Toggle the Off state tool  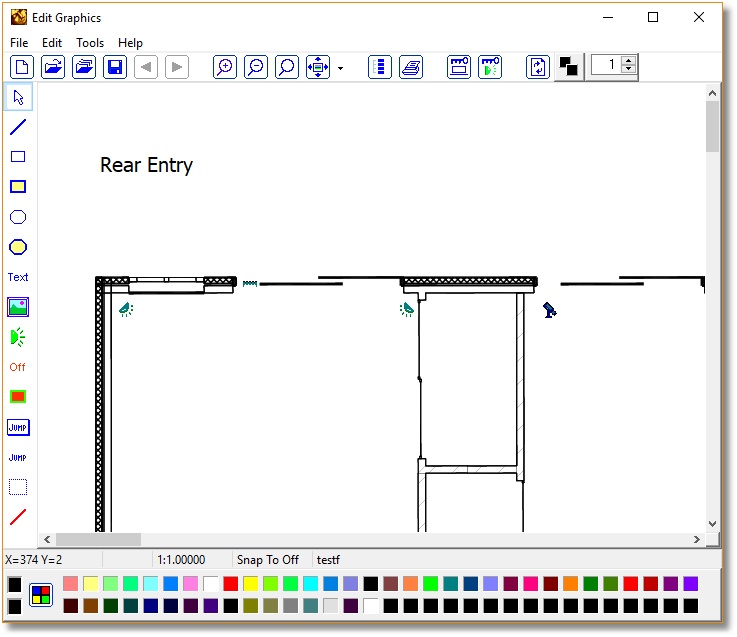pyautogui.click(x=18, y=367)
